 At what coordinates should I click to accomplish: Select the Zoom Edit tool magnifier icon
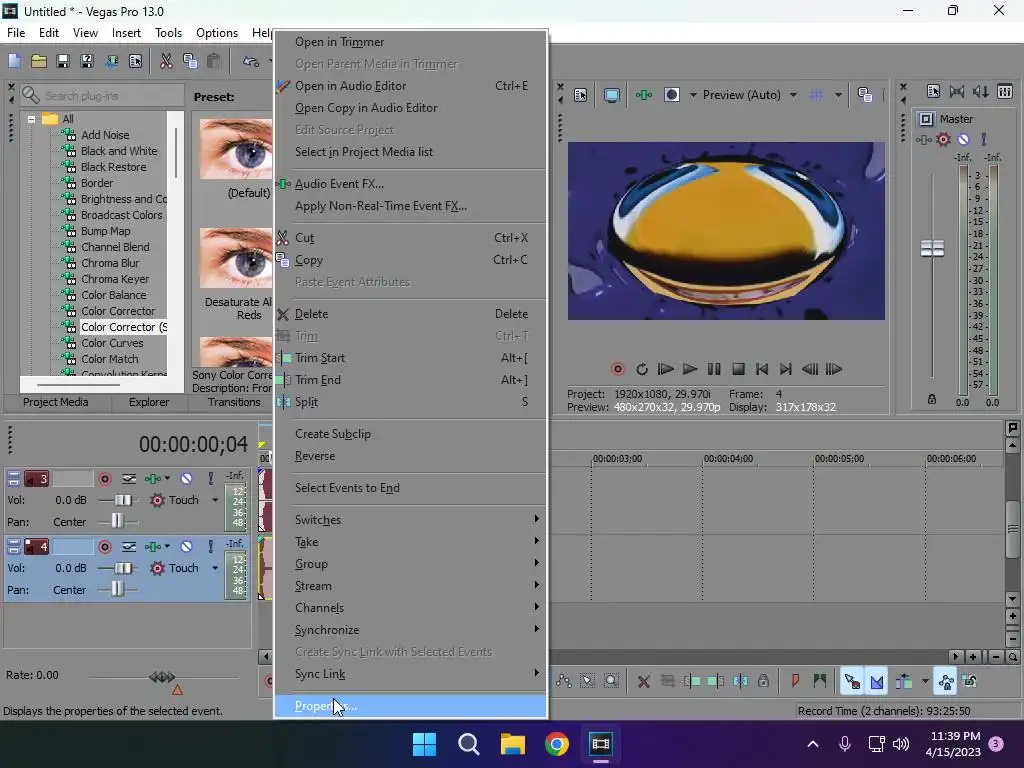point(611,681)
